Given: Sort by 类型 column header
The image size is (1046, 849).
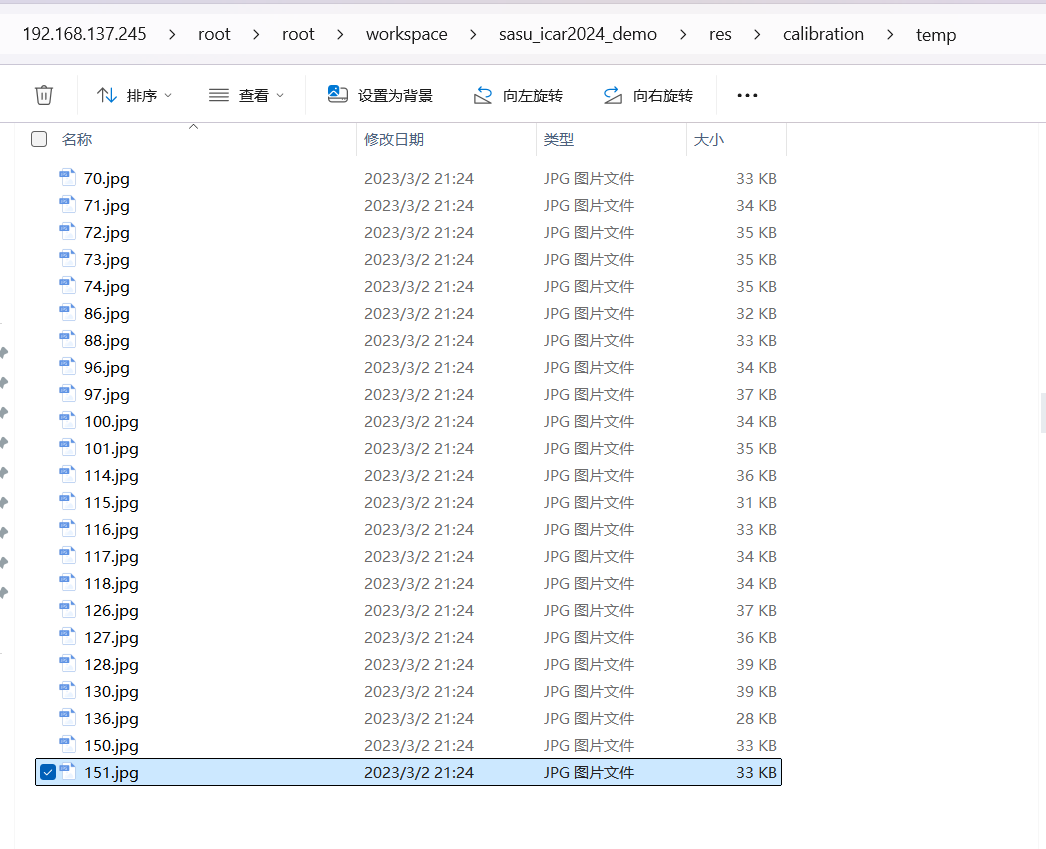Looking at the screenshot, I should [558, 139].
